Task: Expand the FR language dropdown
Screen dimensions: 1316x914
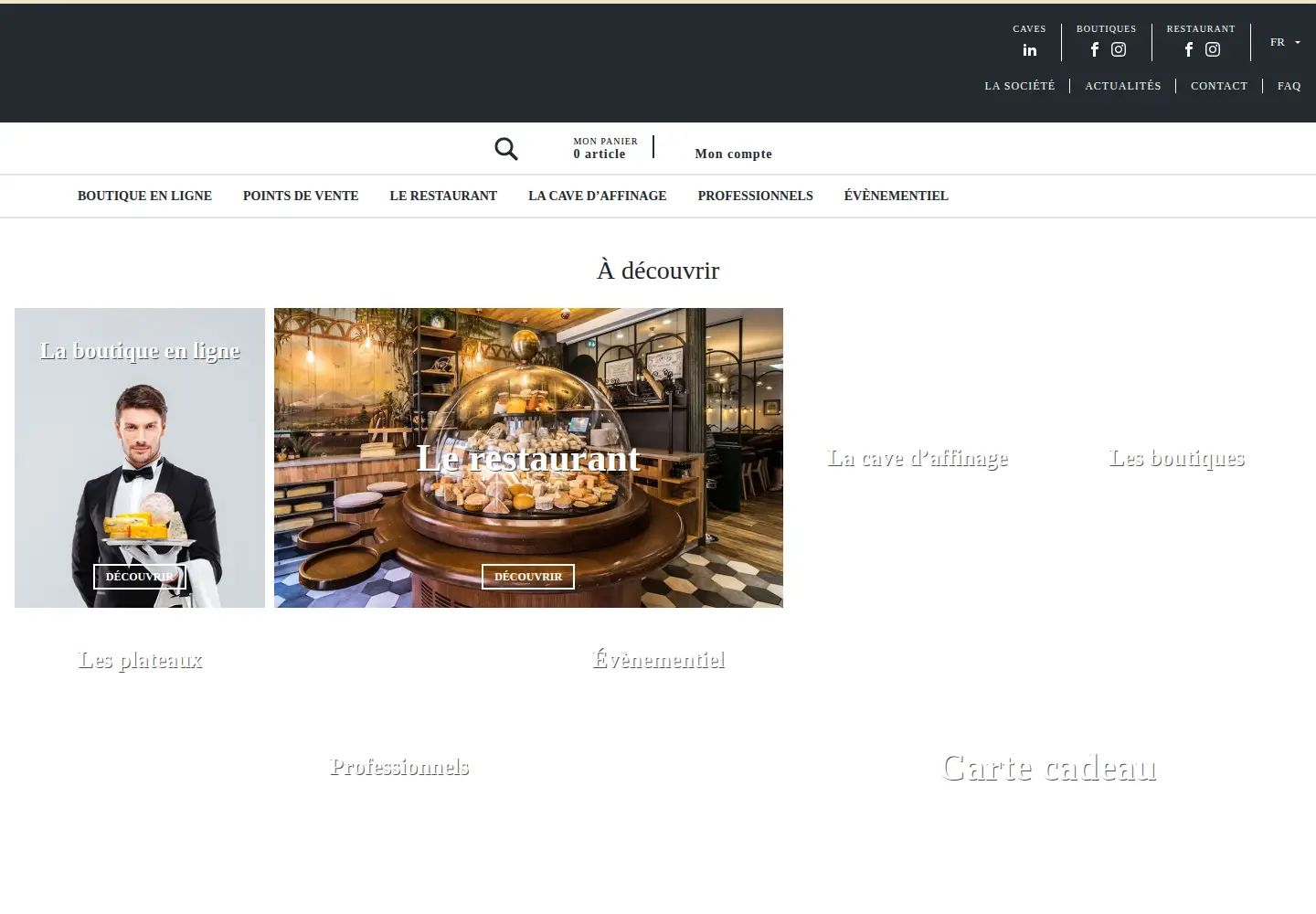Action: point(1285,42)
